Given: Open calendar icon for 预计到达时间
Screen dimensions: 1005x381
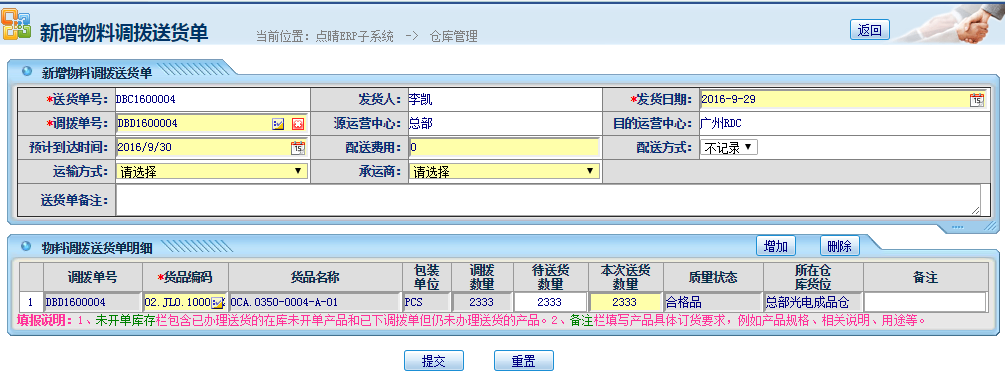Looking at the screenshot, I should [298, 148].
